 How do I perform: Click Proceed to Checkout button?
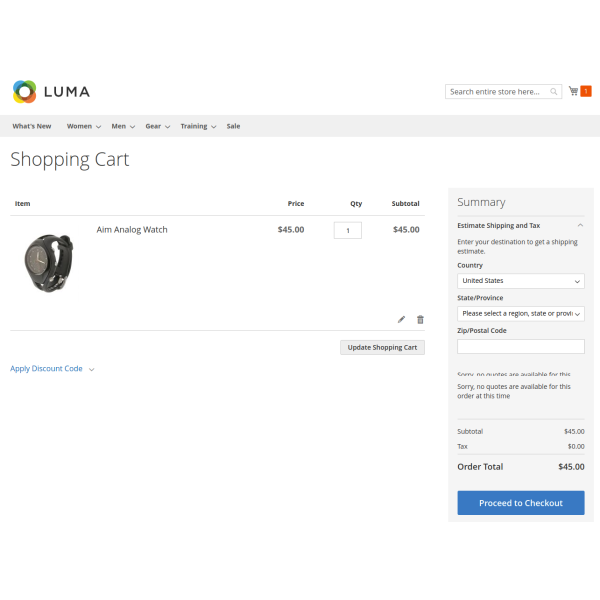(x=520, y=503)
